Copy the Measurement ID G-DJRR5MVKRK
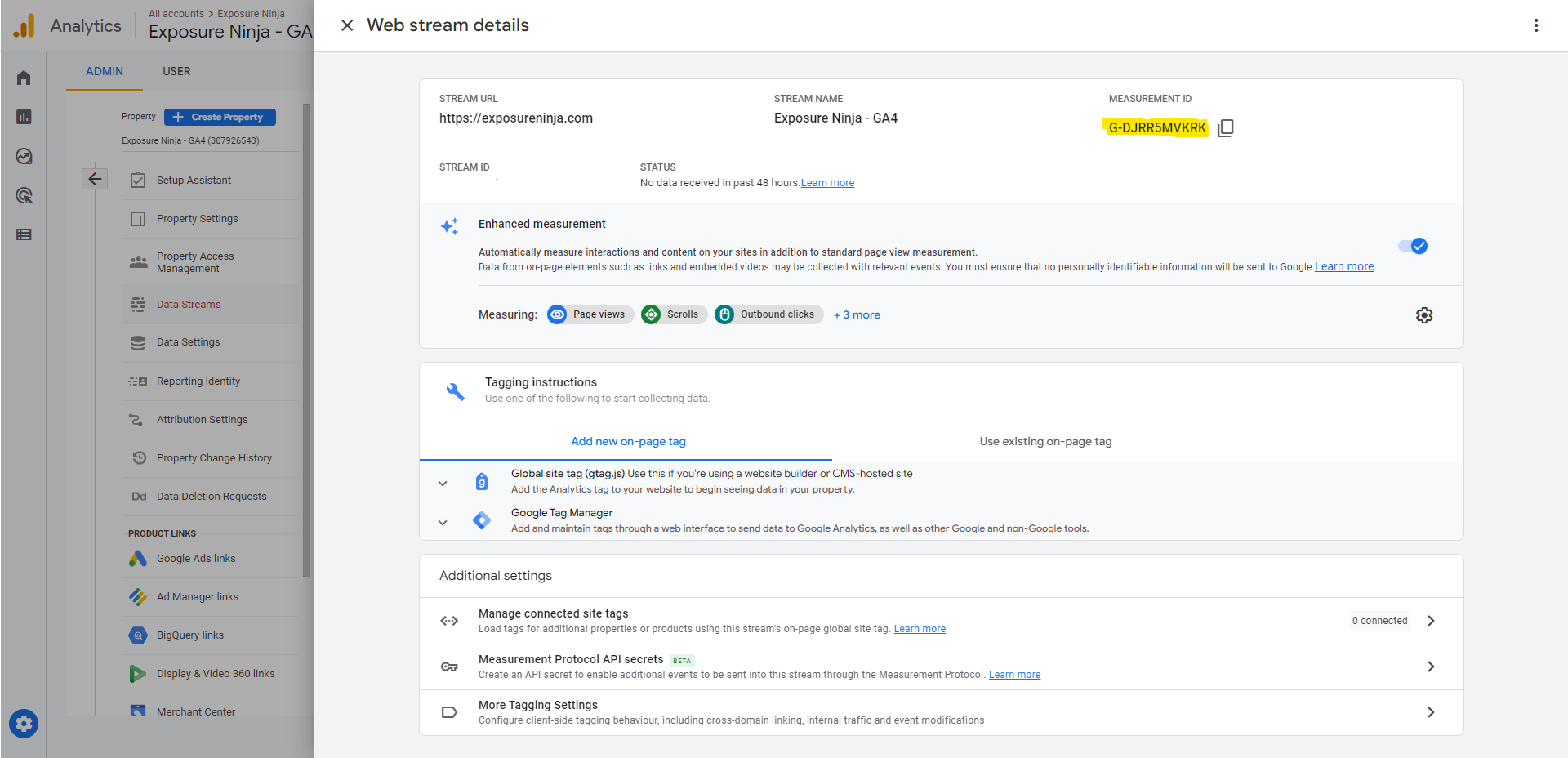This screenshot has width=1568, height=758. pyautogui.click(x=1226, y=127)
